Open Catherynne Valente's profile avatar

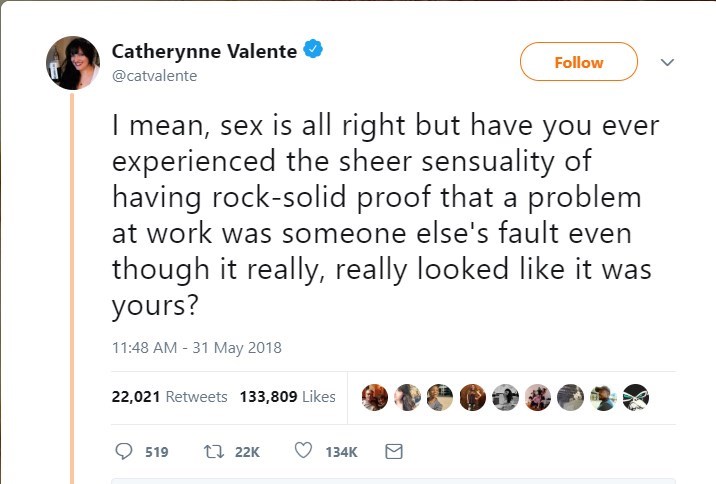coord(73,62)
